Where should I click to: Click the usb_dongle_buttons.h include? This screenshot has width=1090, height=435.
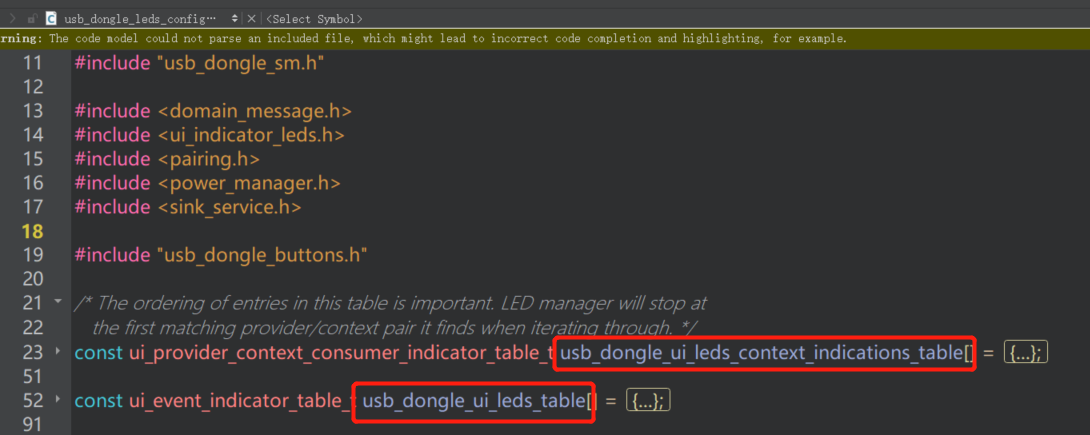[261, 255]
